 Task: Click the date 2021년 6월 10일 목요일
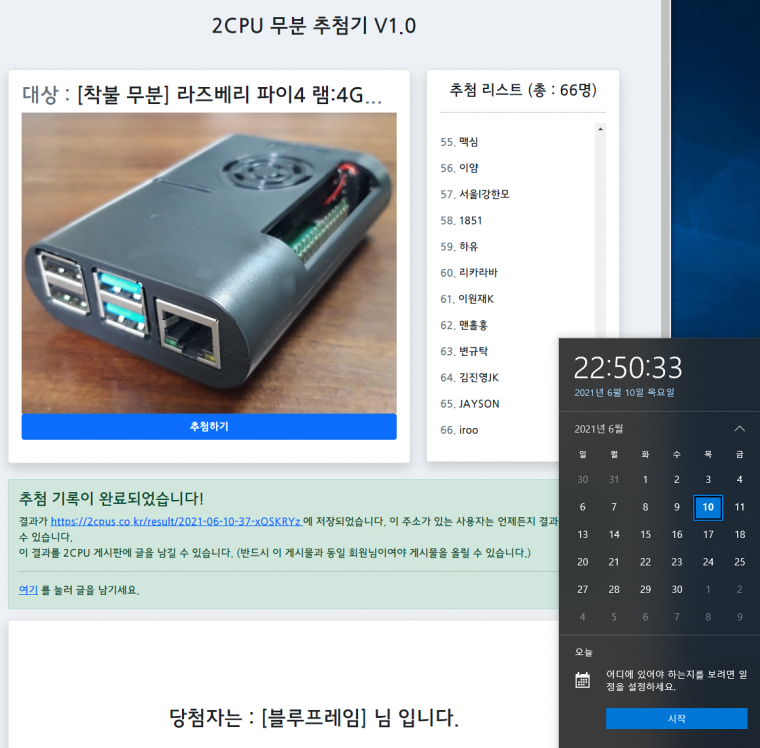point(624,392)
